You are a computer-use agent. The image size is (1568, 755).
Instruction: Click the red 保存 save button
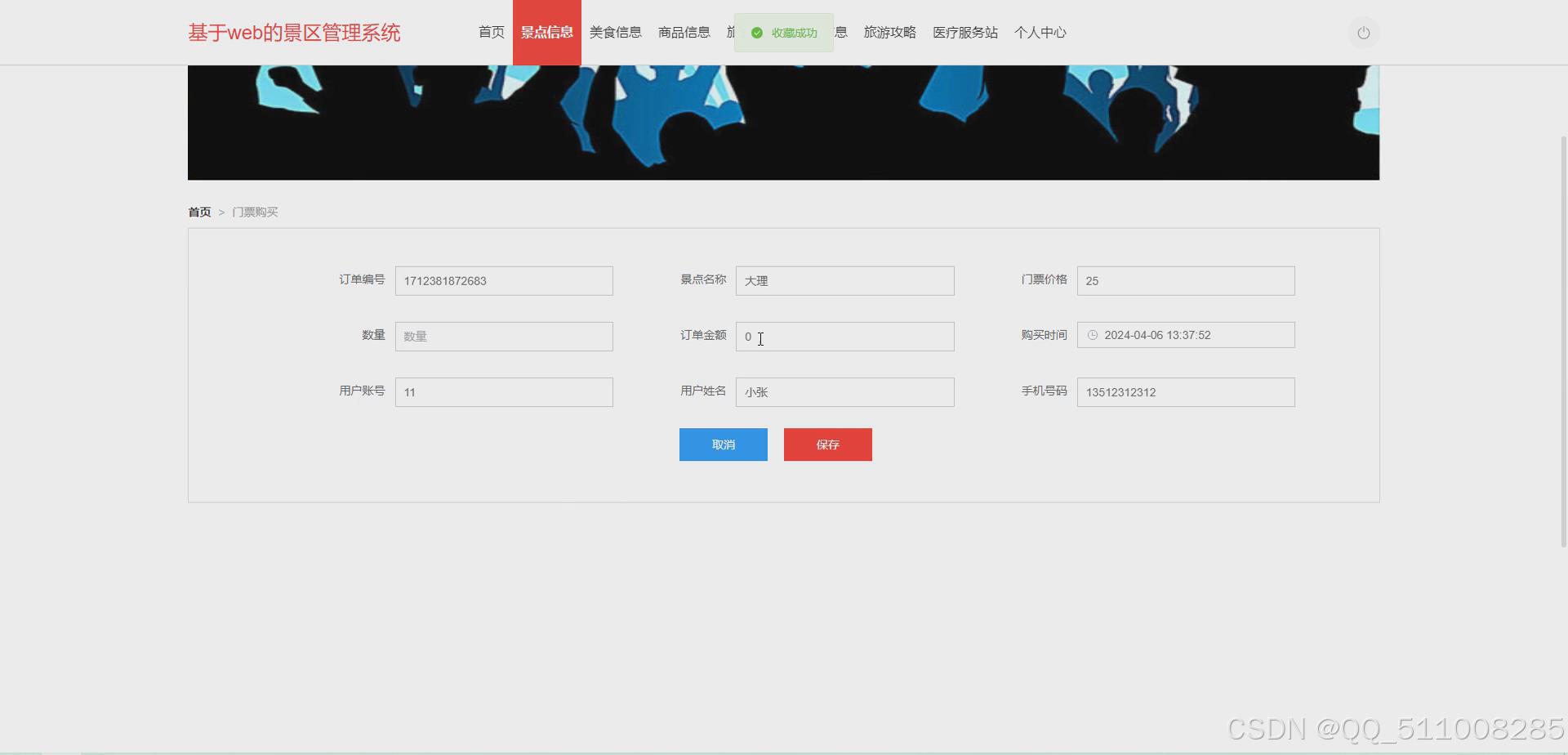click(x=828, y=445)
